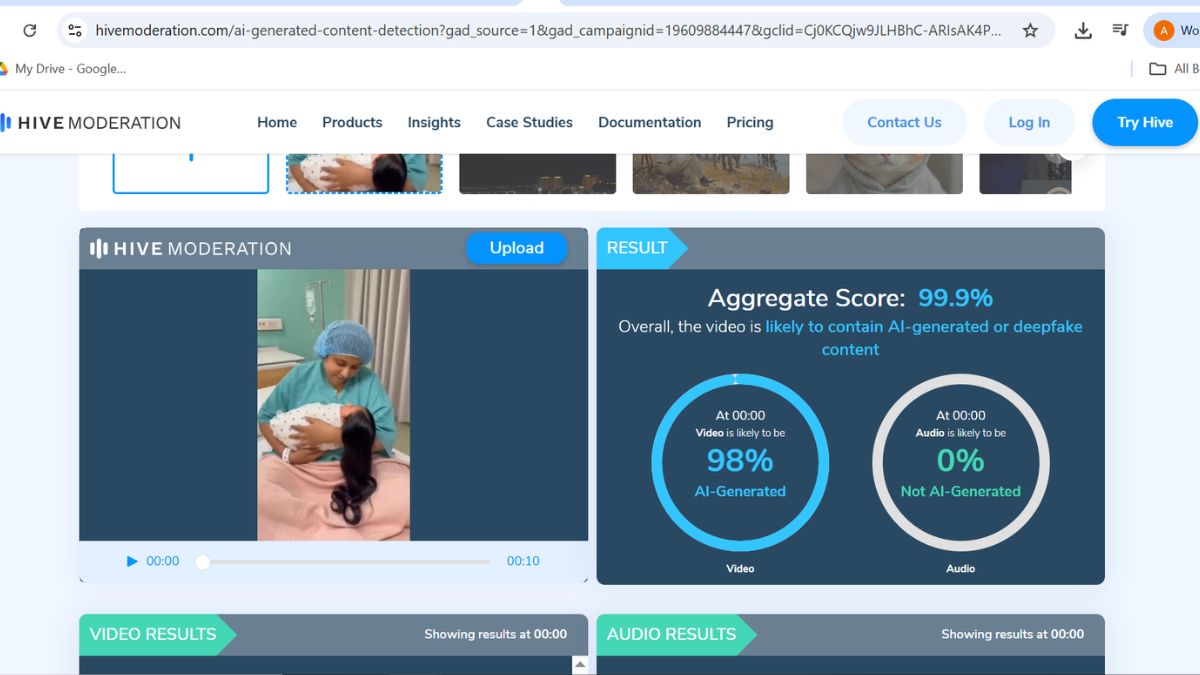
Task: Open the Case Studies nav item
Action: pyautogui.click(x=529, y=122)
